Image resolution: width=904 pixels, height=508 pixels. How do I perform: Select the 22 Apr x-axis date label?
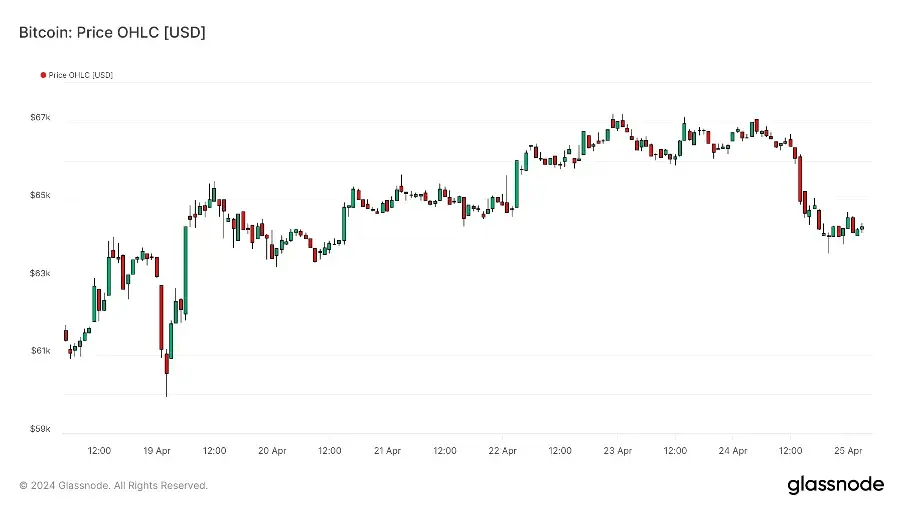pyautogui.click(x=502, y=451)
